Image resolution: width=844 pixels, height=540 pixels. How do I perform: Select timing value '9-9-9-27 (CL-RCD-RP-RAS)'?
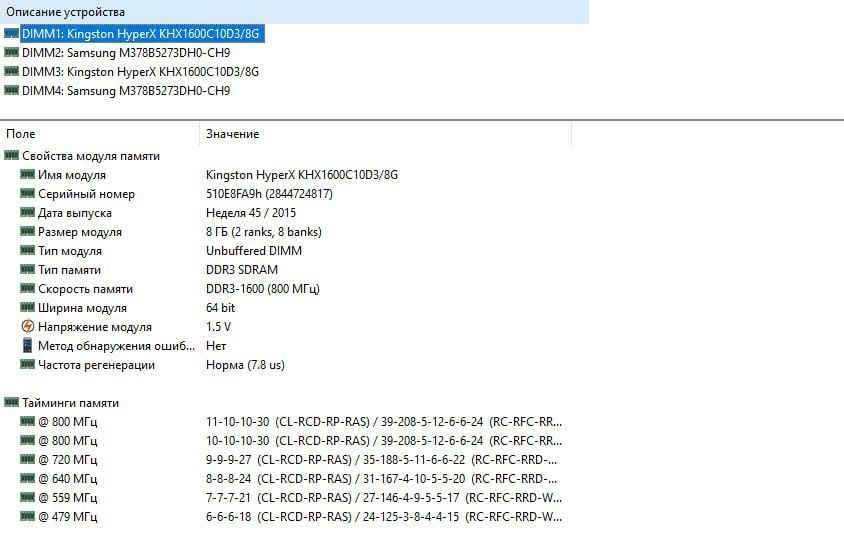(x=279, y=460)
